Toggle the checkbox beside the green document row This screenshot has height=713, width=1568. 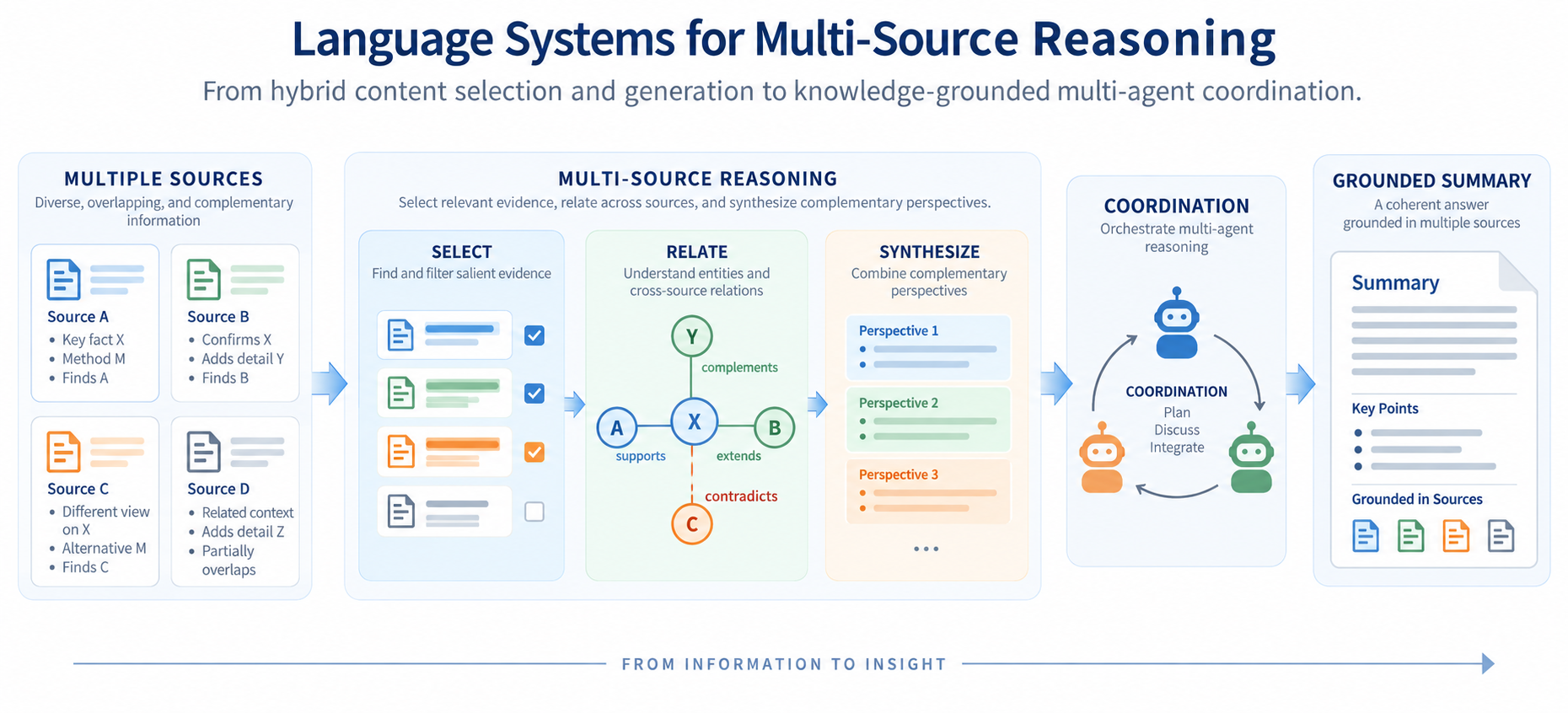pos(534,394)
